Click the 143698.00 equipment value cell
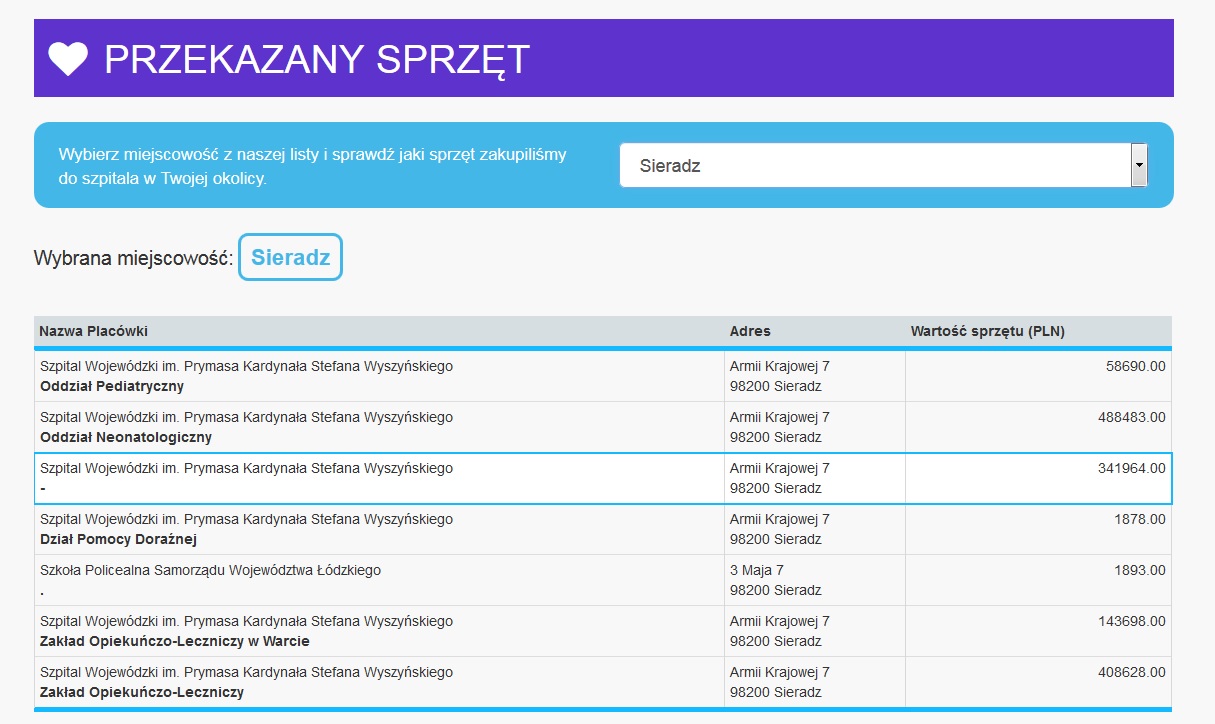This screenshot has width=1215, height=724. pos(1037,631)
